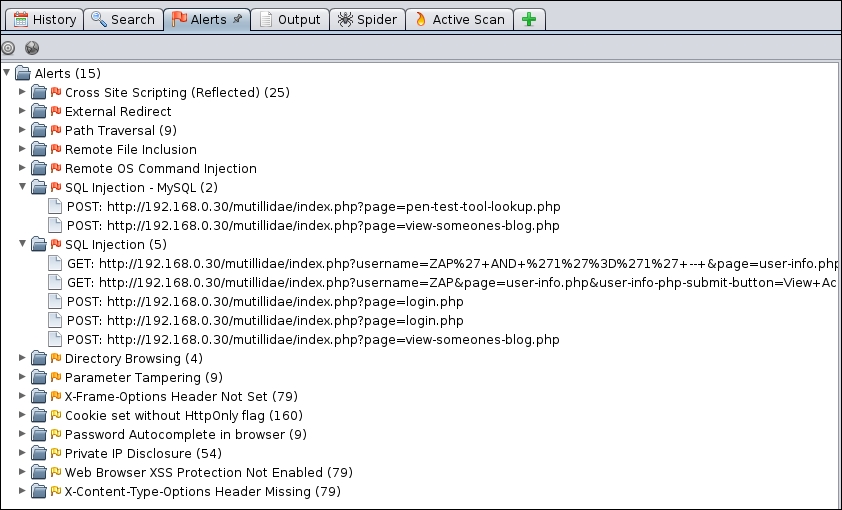Click the folder icon of root Alerts node
The image size is (842, 510).
(23, 73)
